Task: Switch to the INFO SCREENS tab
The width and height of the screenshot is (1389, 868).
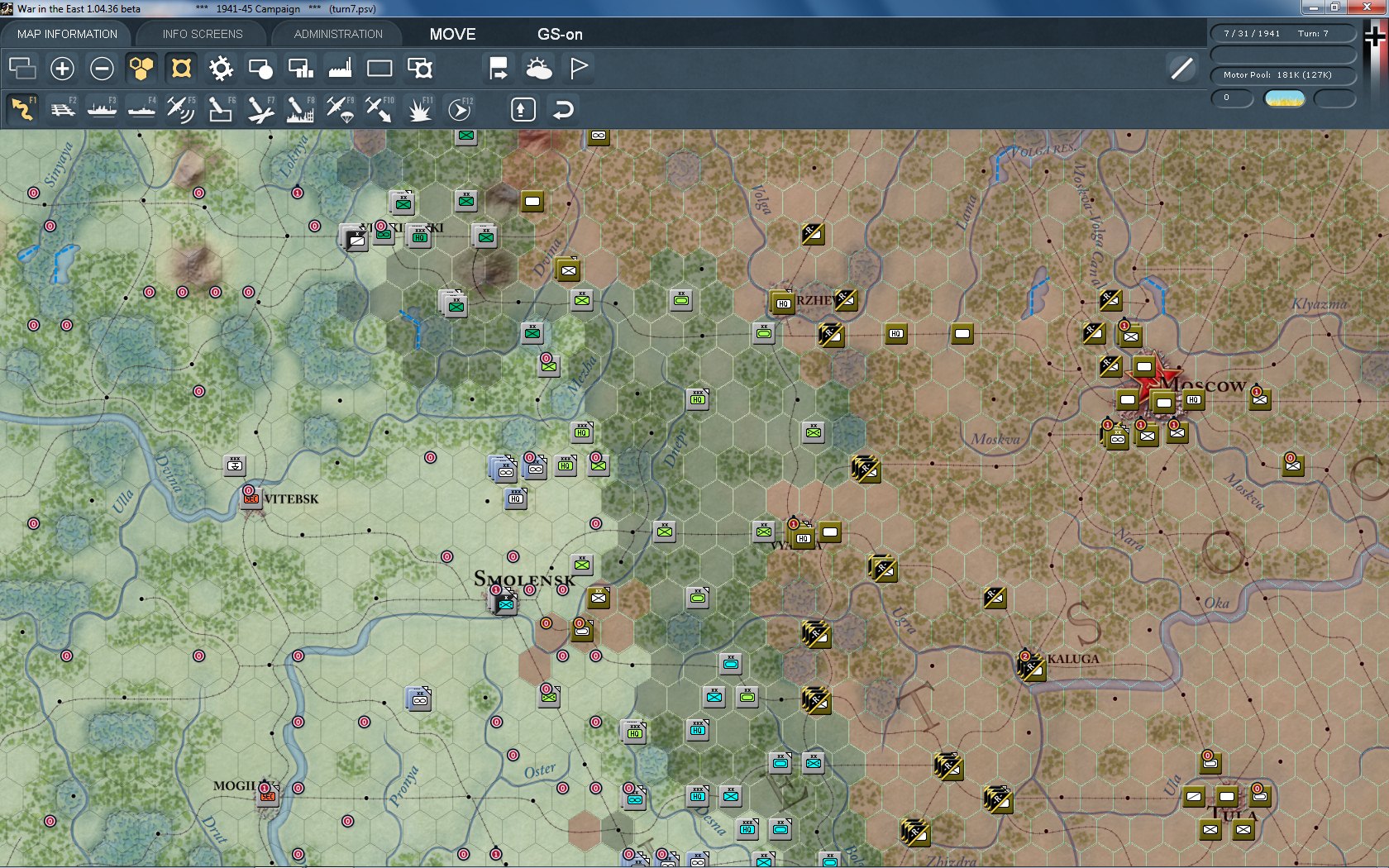Action: (203, 34)
